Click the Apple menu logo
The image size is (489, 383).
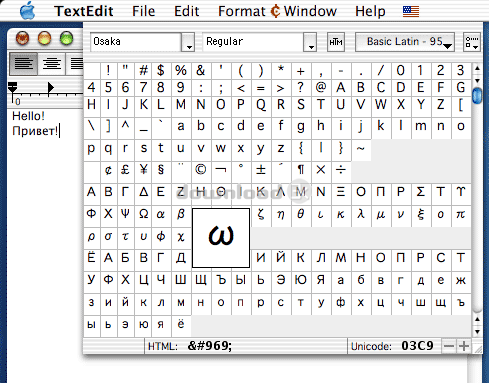tap(27, 10)
